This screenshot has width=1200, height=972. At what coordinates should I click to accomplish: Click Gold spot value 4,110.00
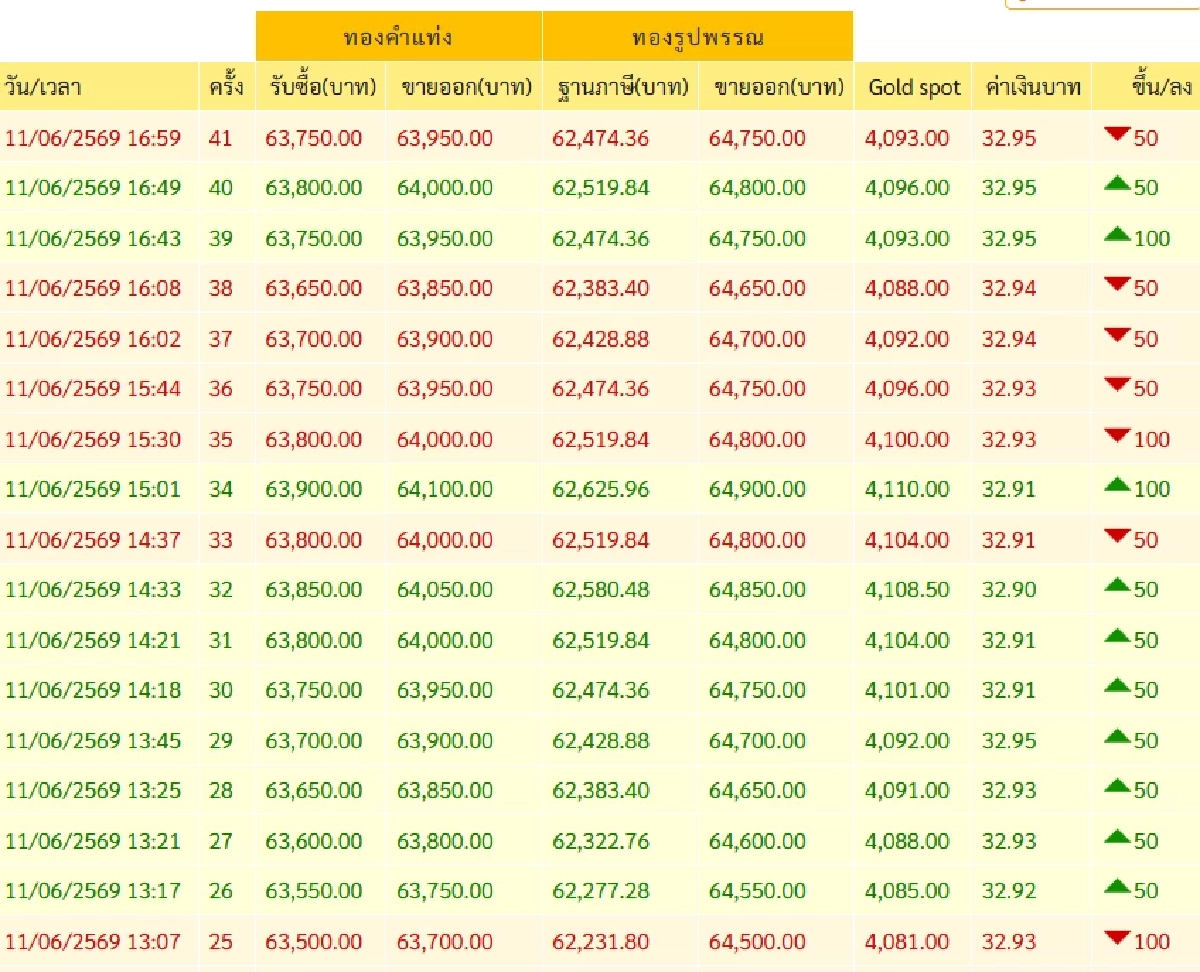pos(907,489)
